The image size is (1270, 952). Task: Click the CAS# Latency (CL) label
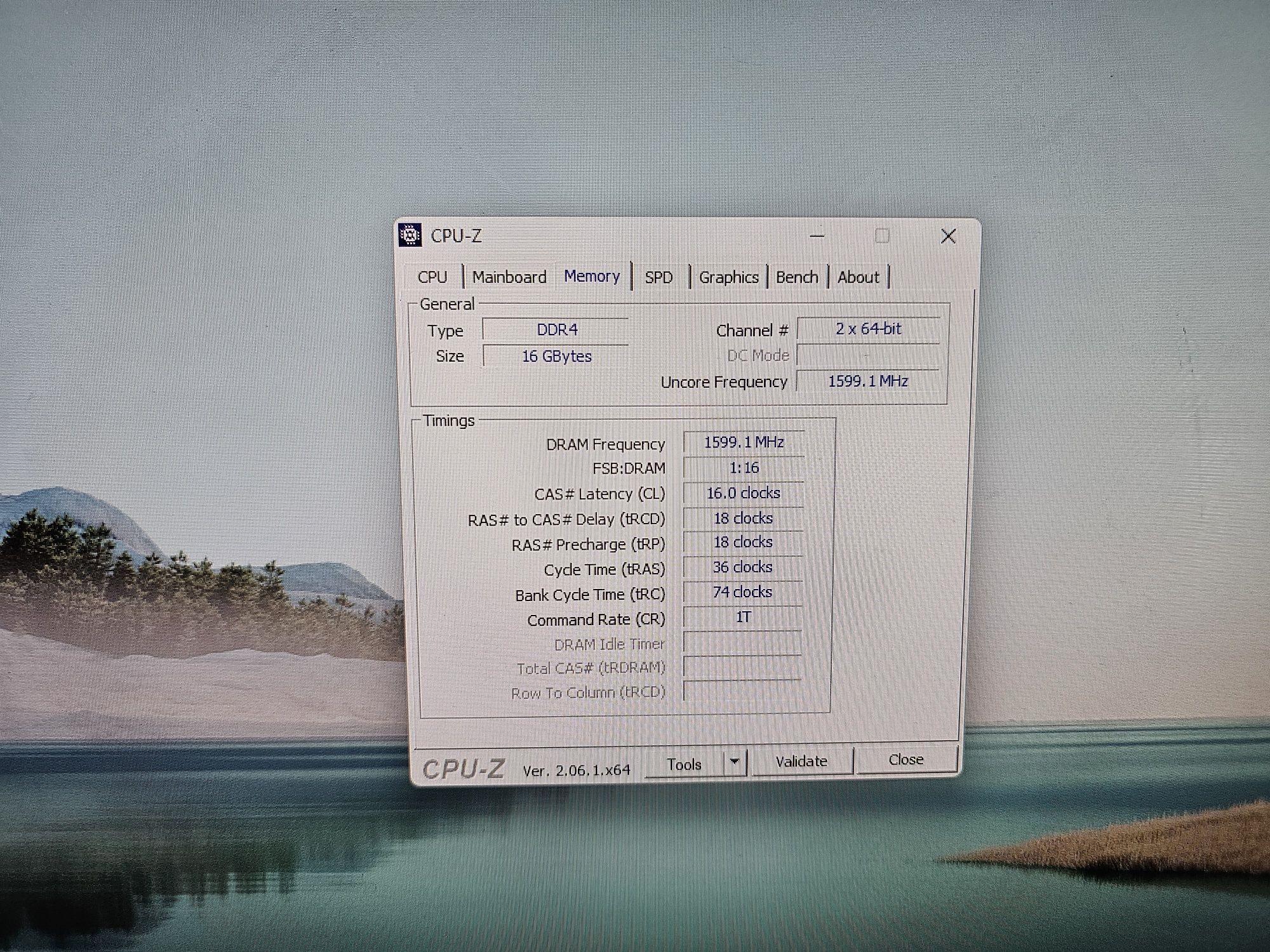pos(599,494)
